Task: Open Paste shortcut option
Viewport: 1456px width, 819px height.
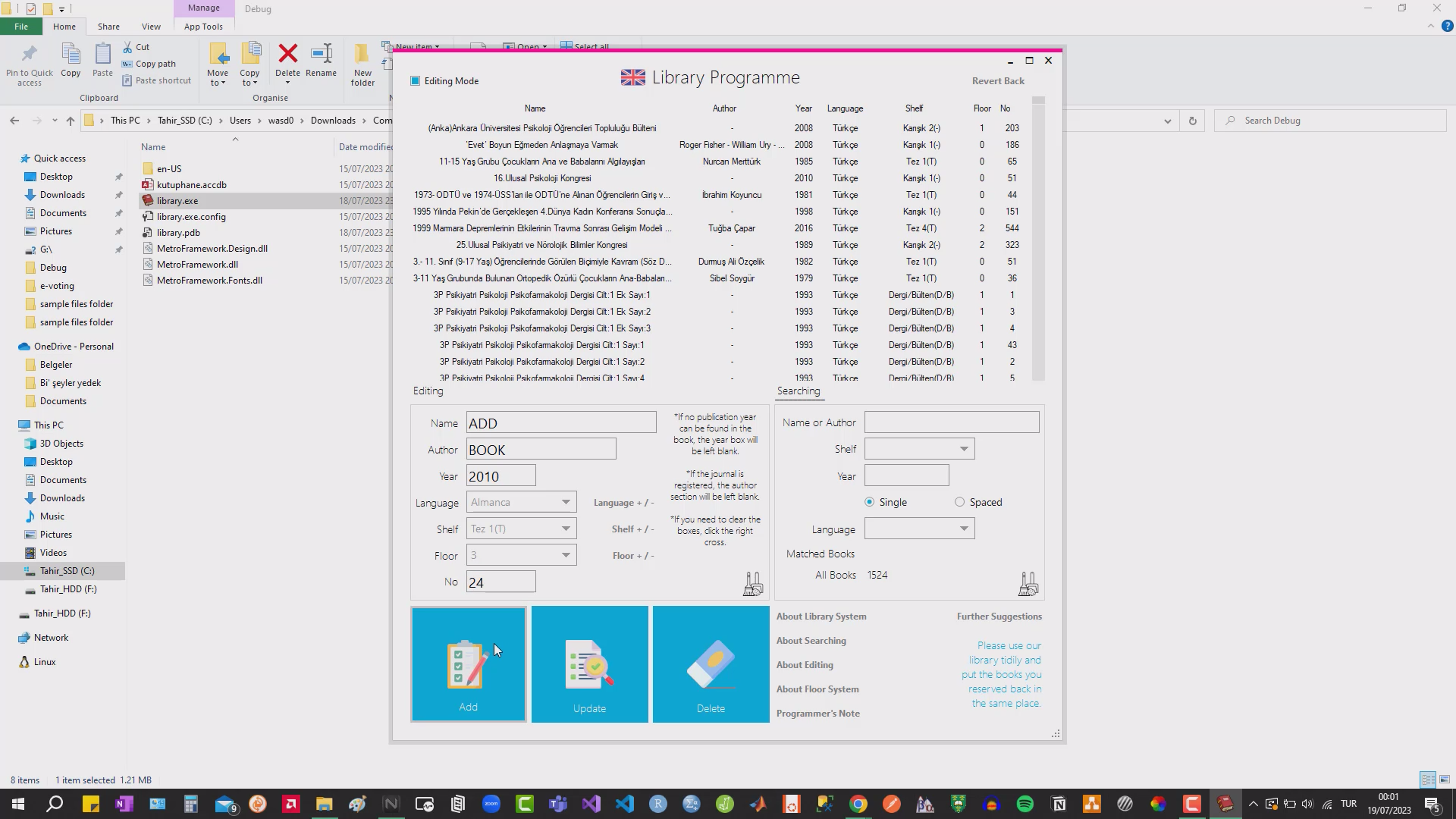Action: (x=157, y=80)
